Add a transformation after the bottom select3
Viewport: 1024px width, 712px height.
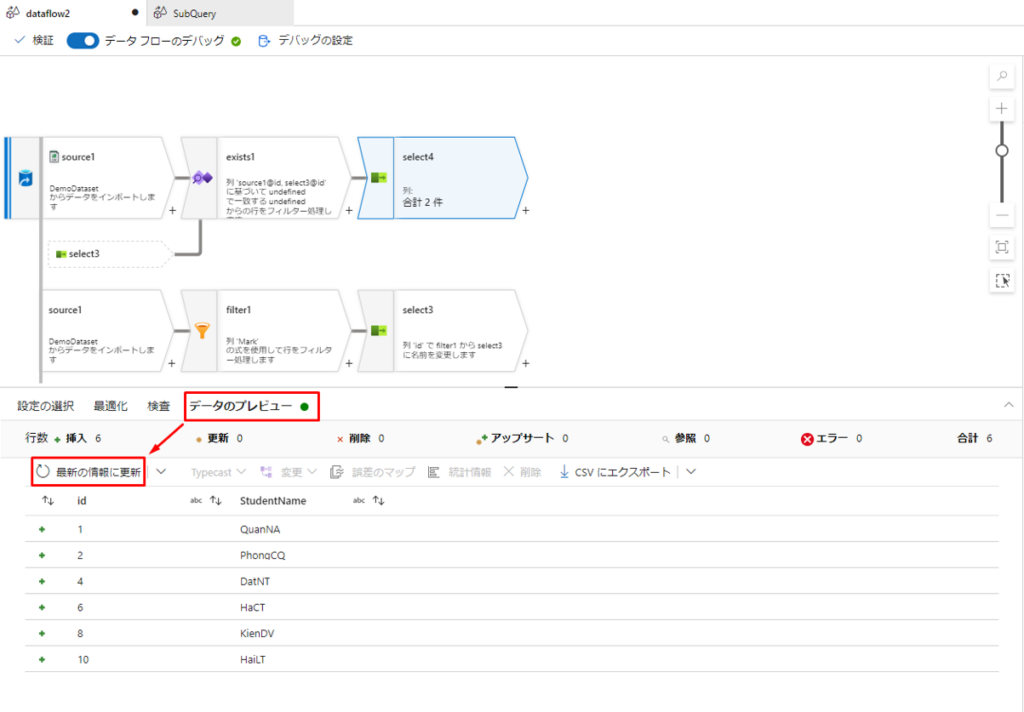[x=526, y=363]
